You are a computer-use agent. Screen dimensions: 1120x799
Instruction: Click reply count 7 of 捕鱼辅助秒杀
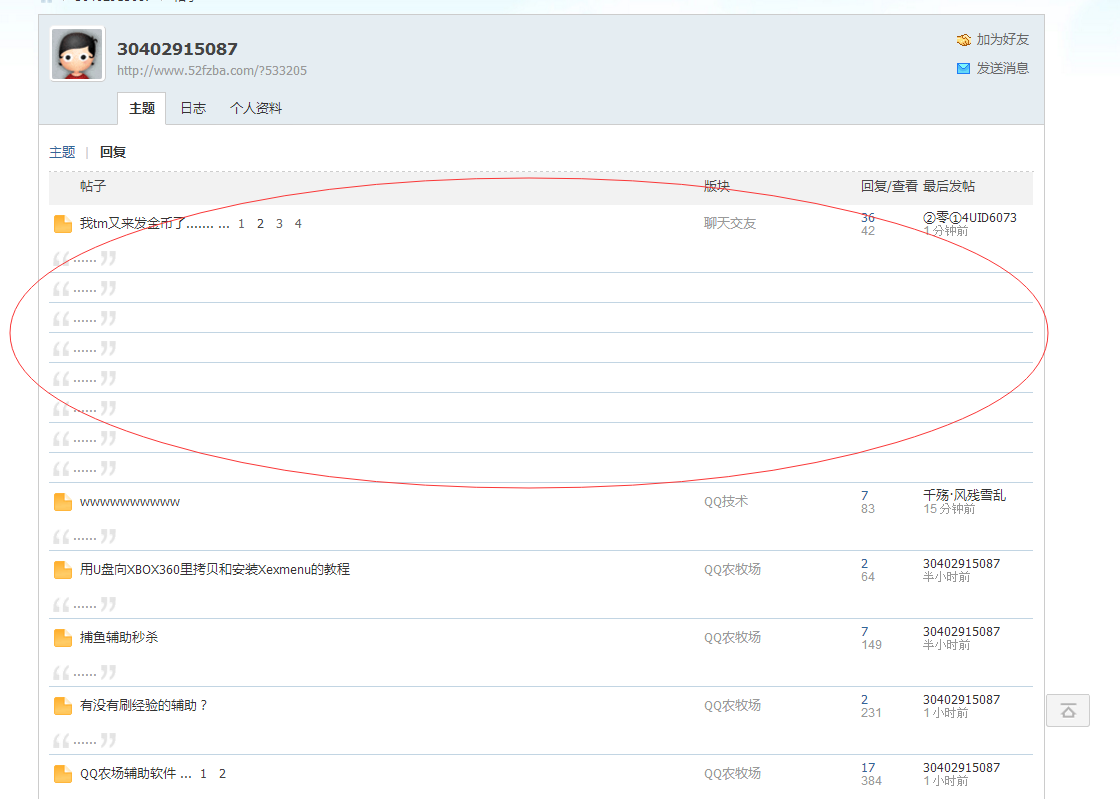click(864, 631)
